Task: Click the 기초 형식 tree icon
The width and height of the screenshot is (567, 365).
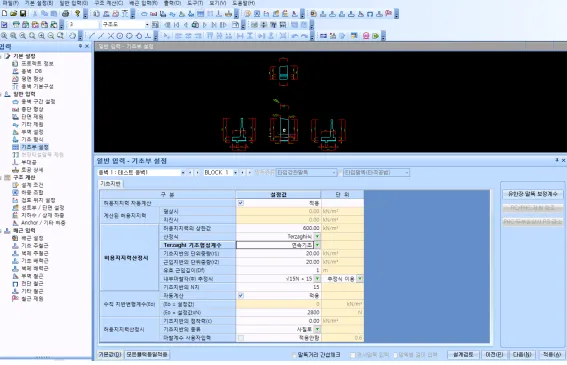Action: pyautogui.click(x=15, y=140)
